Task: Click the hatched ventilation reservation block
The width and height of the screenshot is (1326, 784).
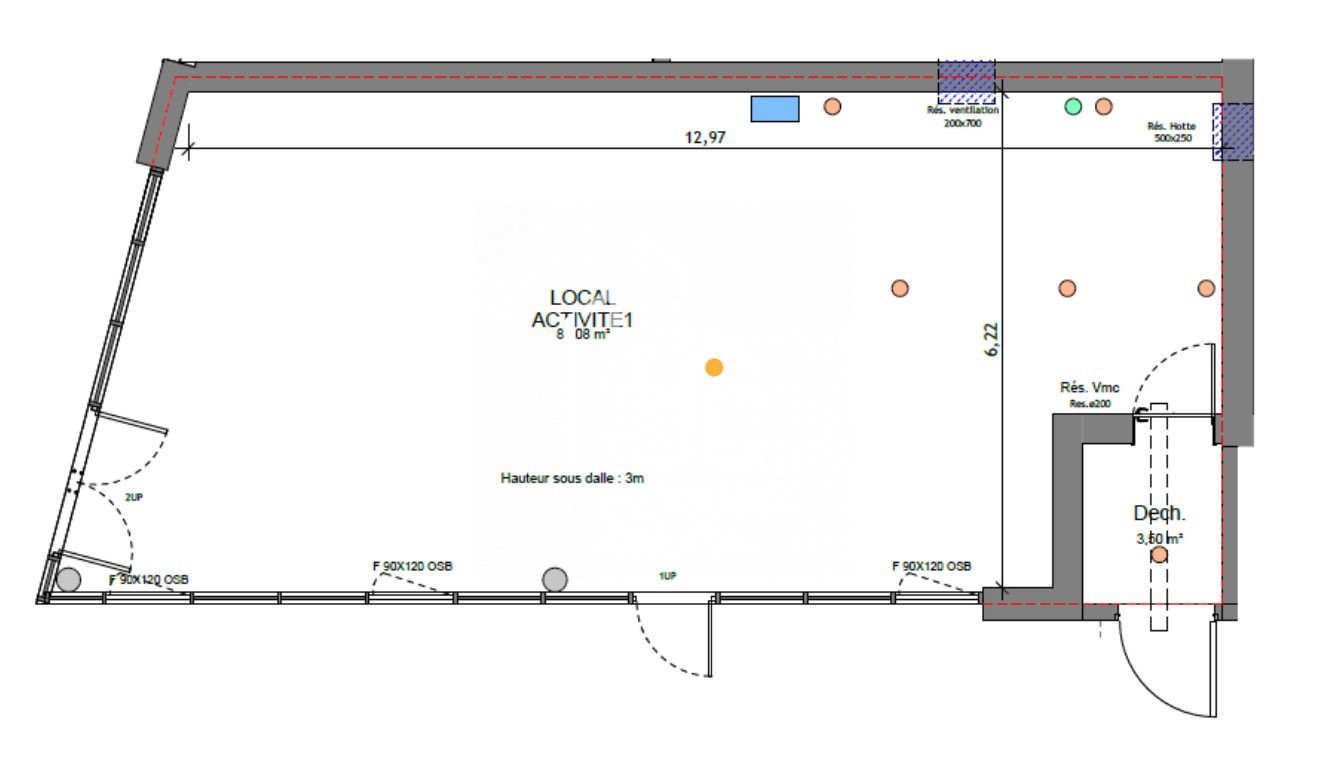Action: 966,82
